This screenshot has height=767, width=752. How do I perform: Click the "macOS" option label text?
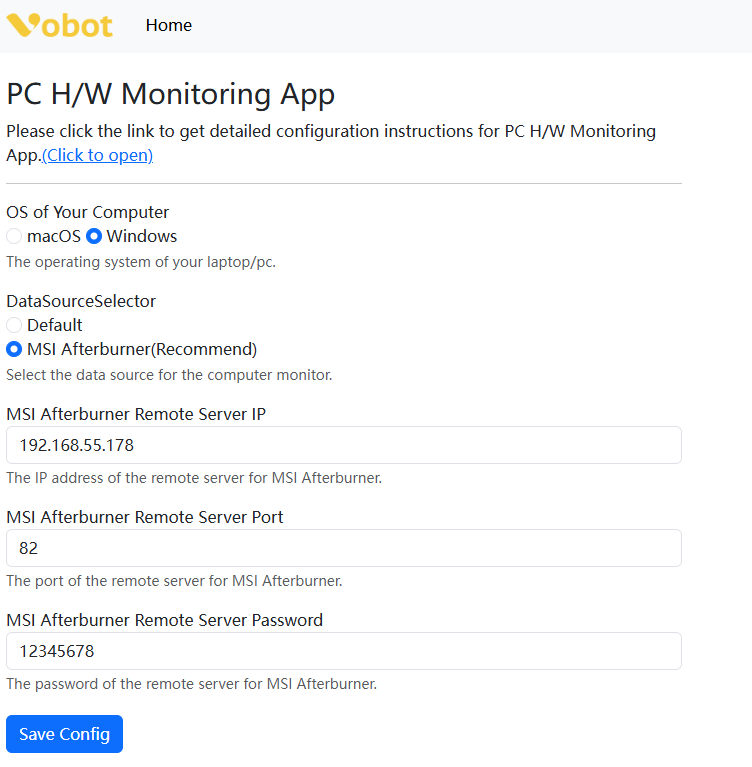[x=54, y=237]
